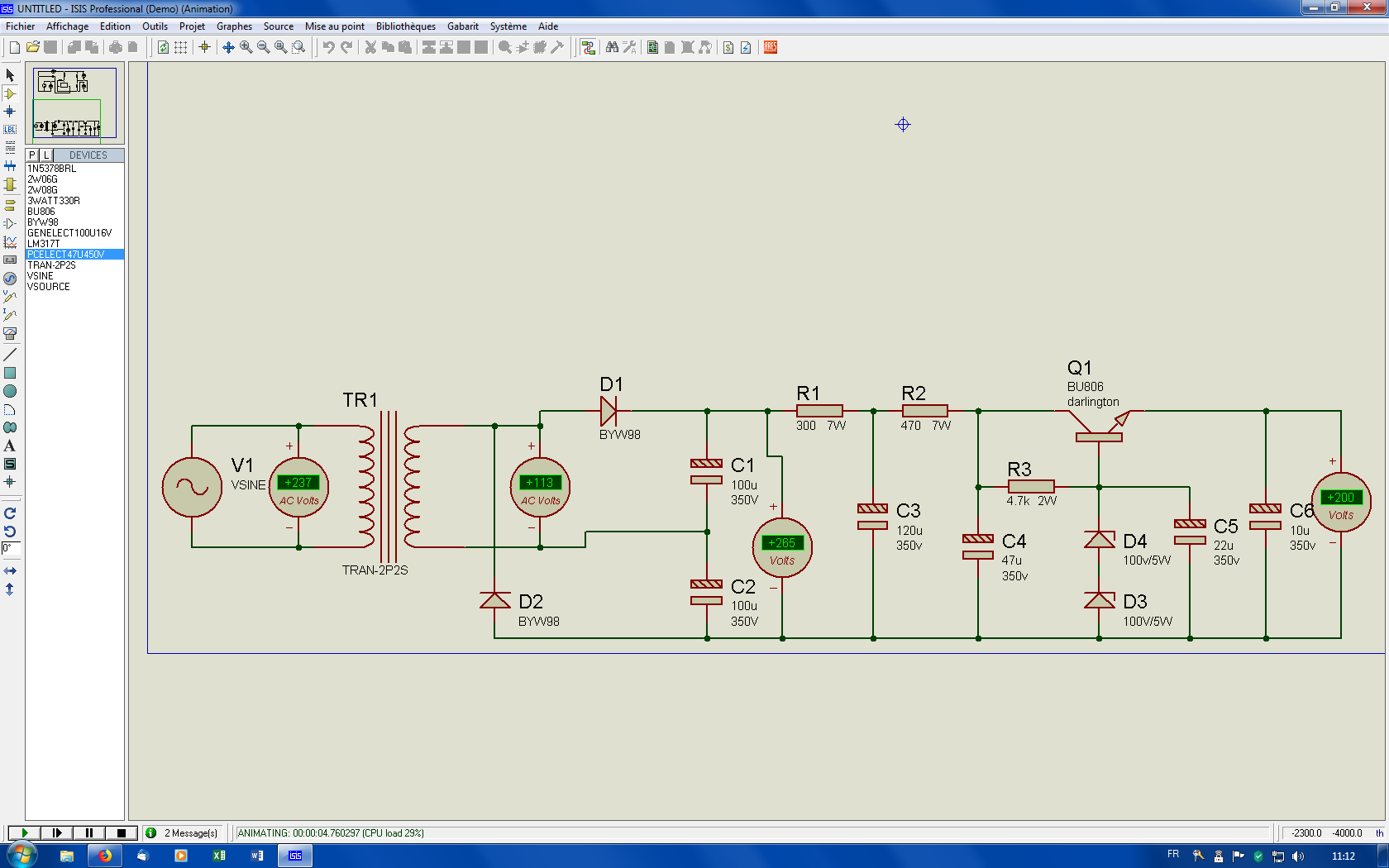Select the 2D text A tool
The height and width of the screenshot is (868, 1389).
(x=10, y=446)
